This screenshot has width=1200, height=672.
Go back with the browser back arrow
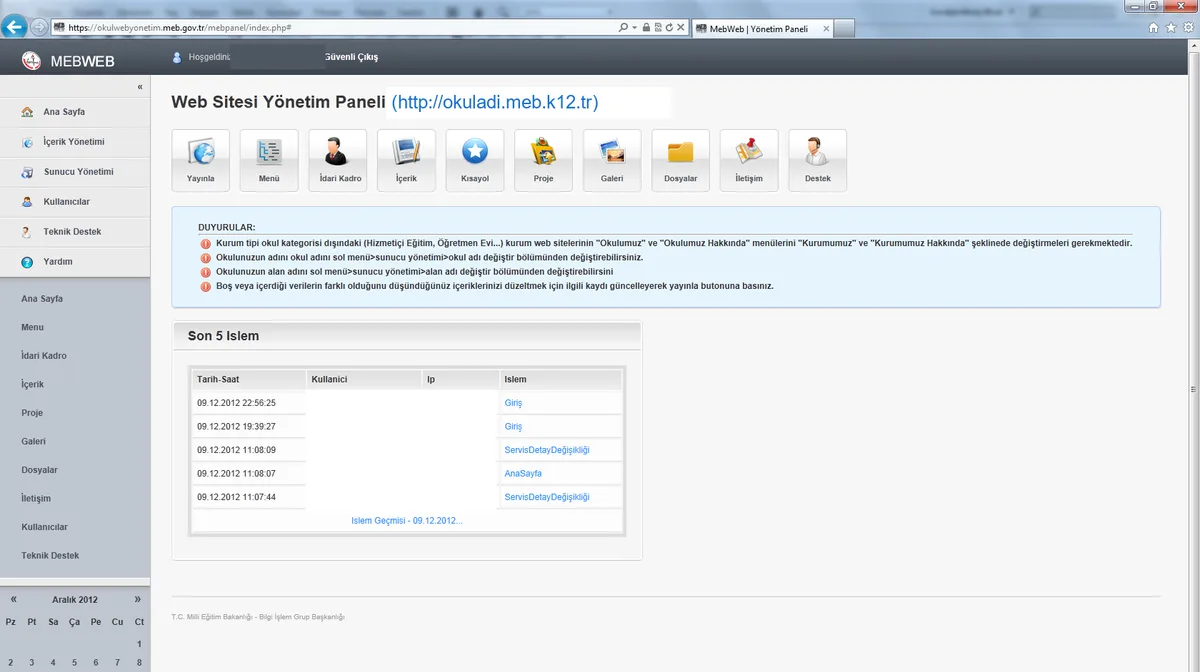pos(15,28)
